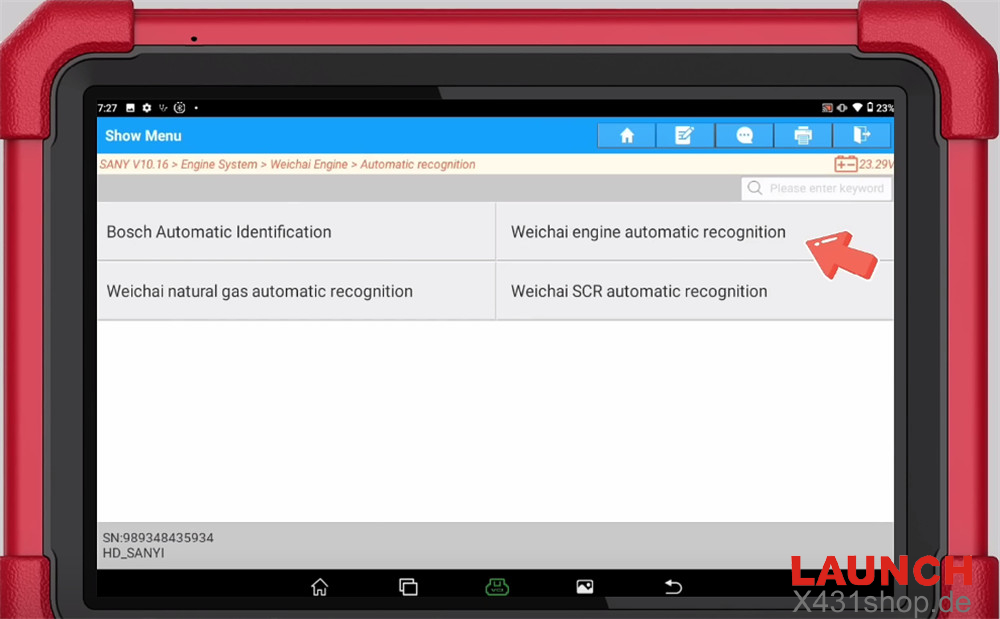Screen dimensions: 1000x619
Task: Click the printer icon to print
Action: pos(803,136)
